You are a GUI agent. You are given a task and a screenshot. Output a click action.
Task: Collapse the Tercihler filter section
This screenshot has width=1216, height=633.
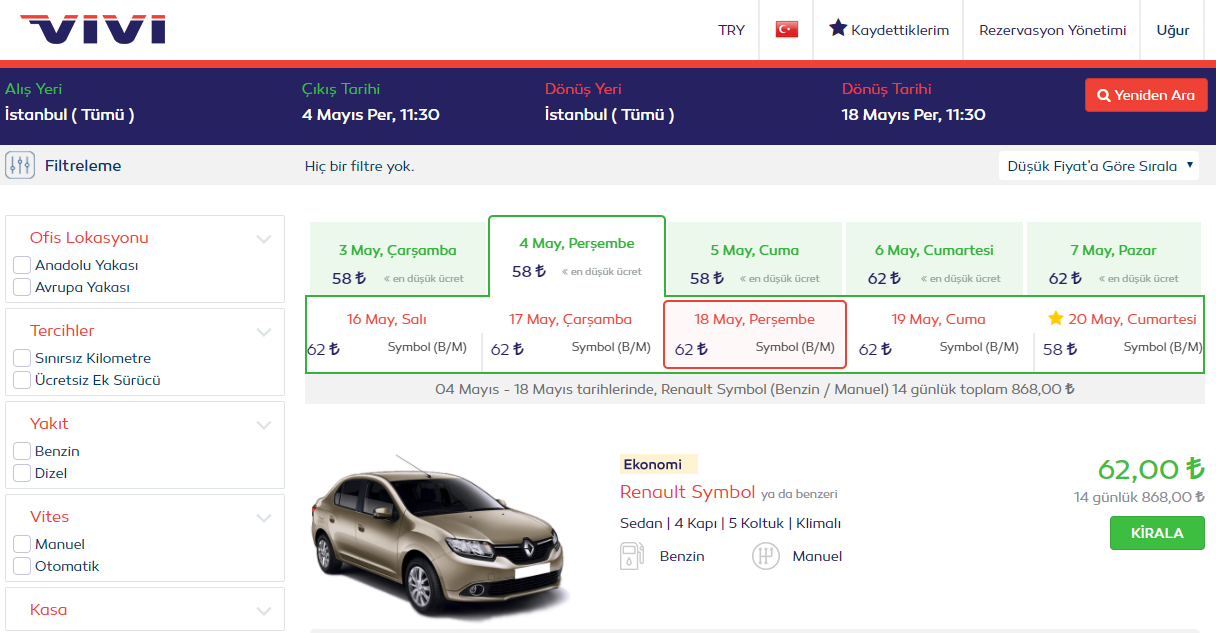tap(264, 332)
